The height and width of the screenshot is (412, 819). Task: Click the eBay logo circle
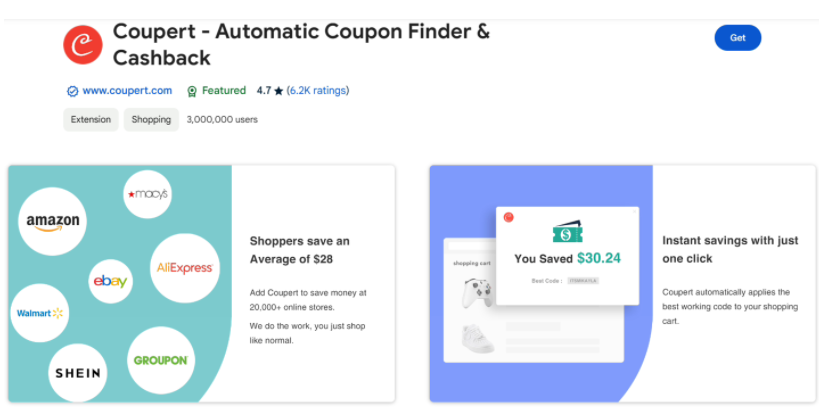[110, 281]
